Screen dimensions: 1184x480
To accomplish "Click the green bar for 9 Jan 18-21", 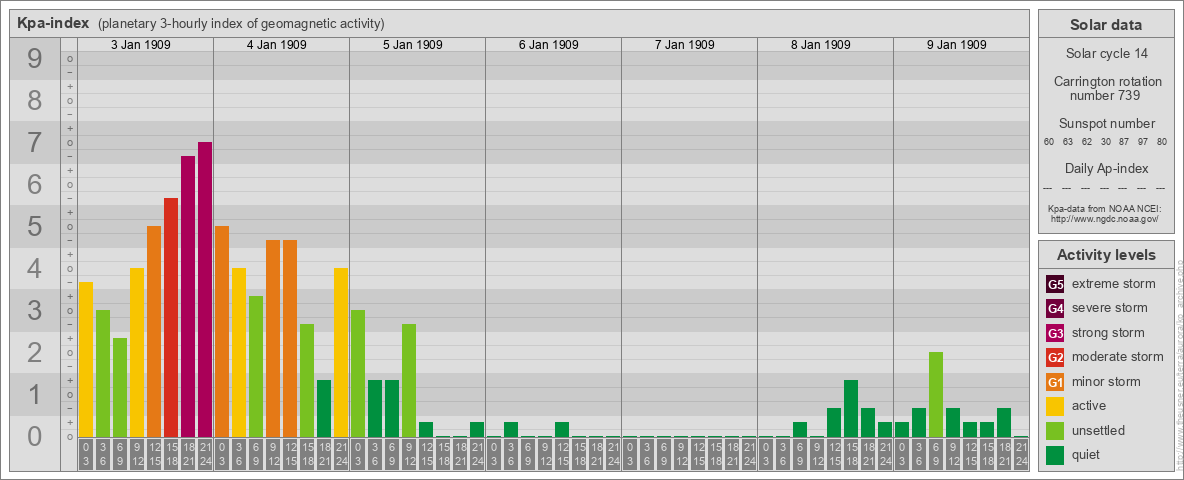I will [1004, 423].
